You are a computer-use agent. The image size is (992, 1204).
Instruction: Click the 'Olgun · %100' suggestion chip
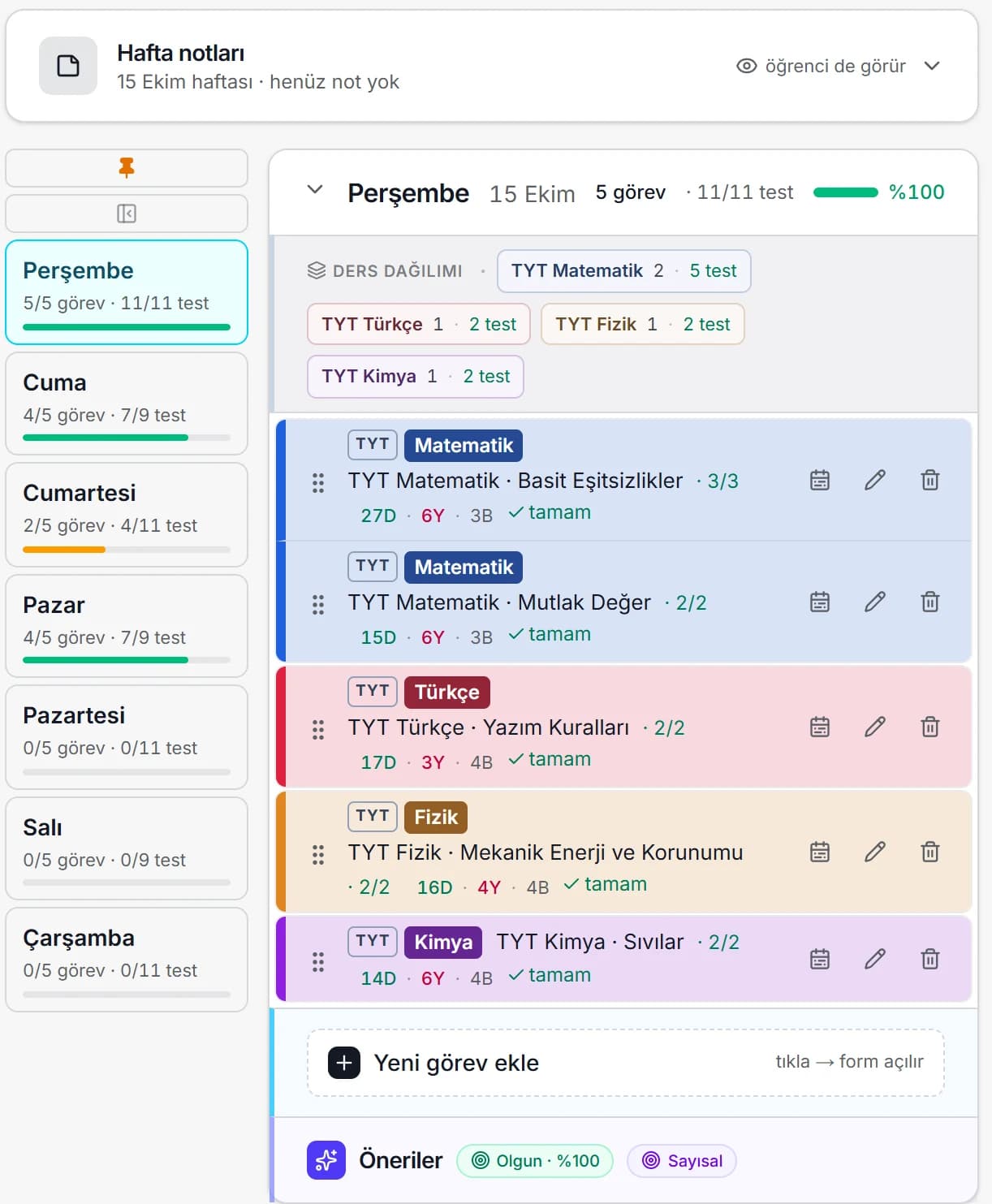point(535,1161)
